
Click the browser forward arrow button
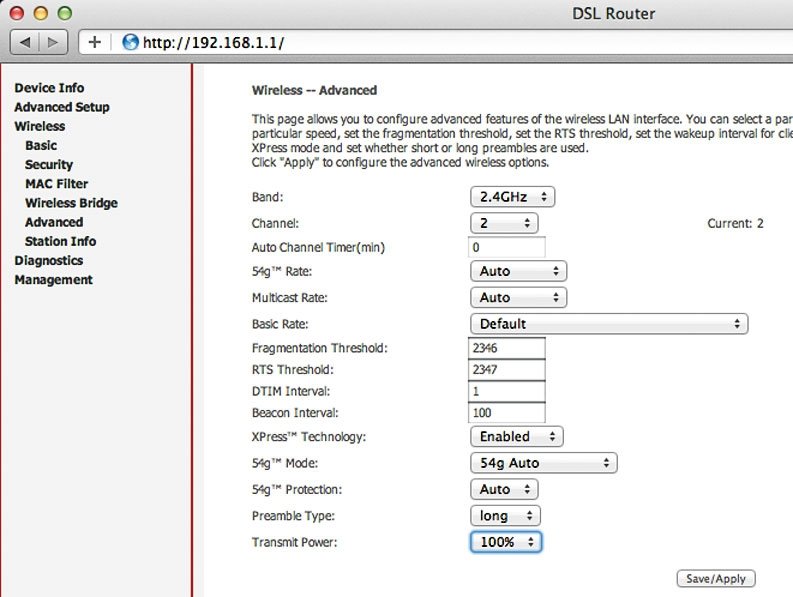(x=53, y=42)
